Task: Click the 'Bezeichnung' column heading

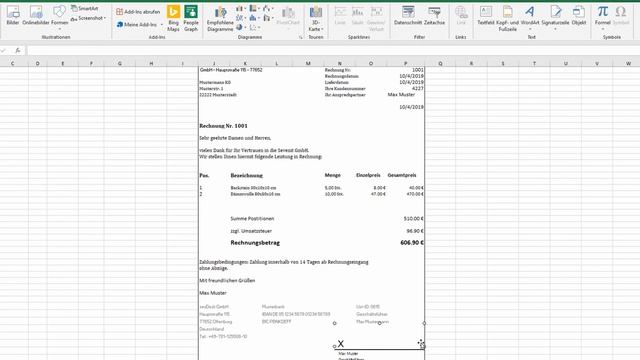Action: (x=247, y=176)
